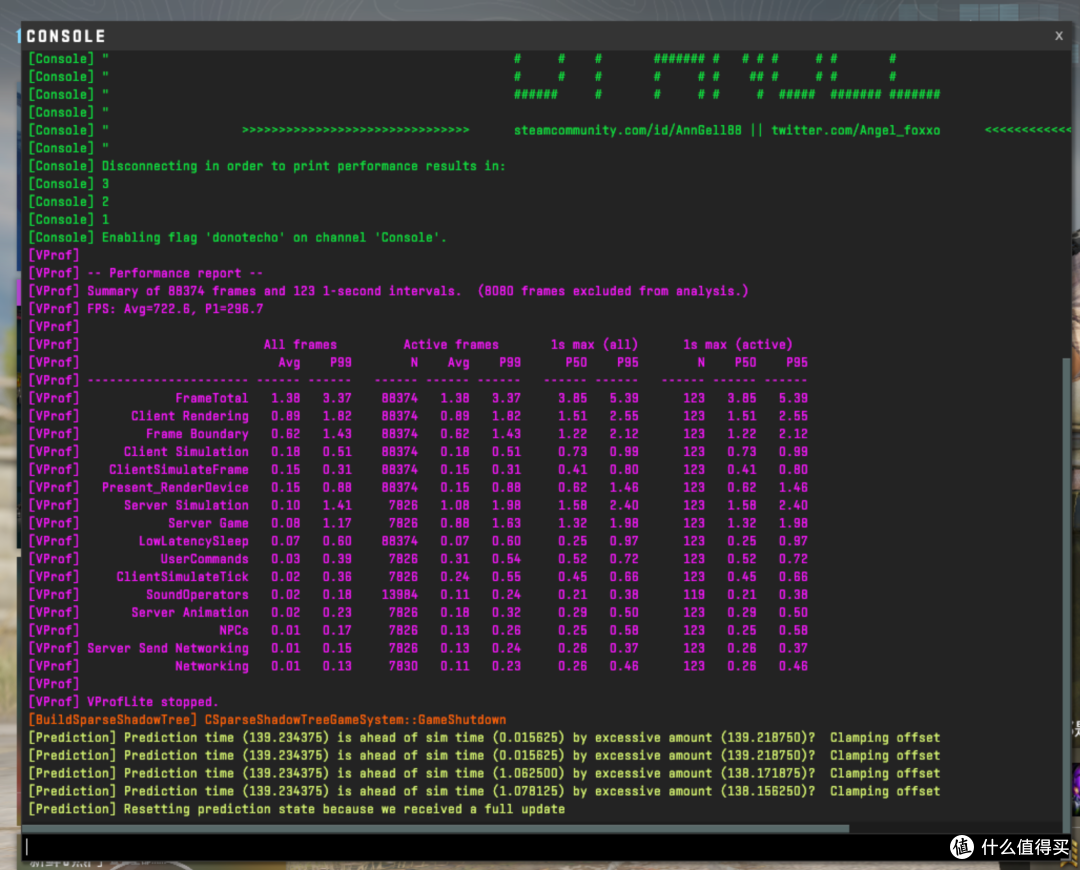Click the ClientSimulateTick row label
Screen dimensions: 1080x870
[183, 577]
